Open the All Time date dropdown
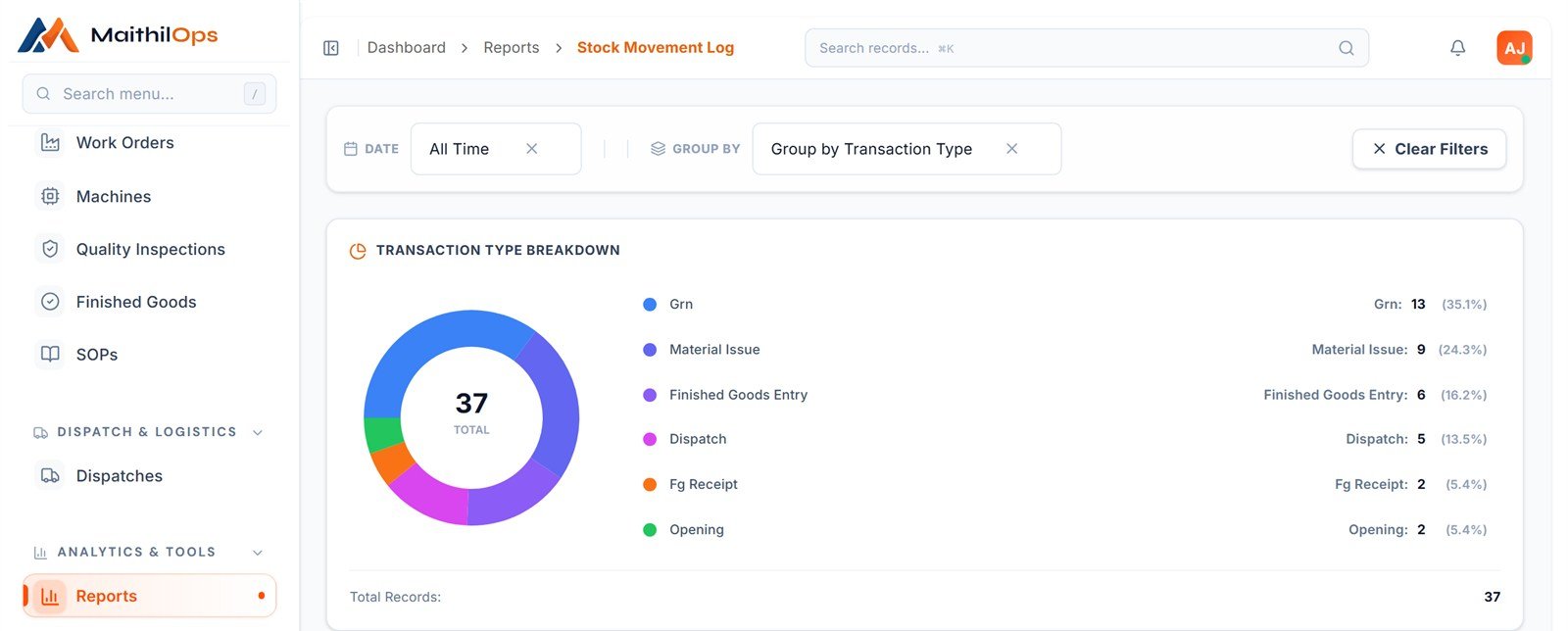 [496, 149]
